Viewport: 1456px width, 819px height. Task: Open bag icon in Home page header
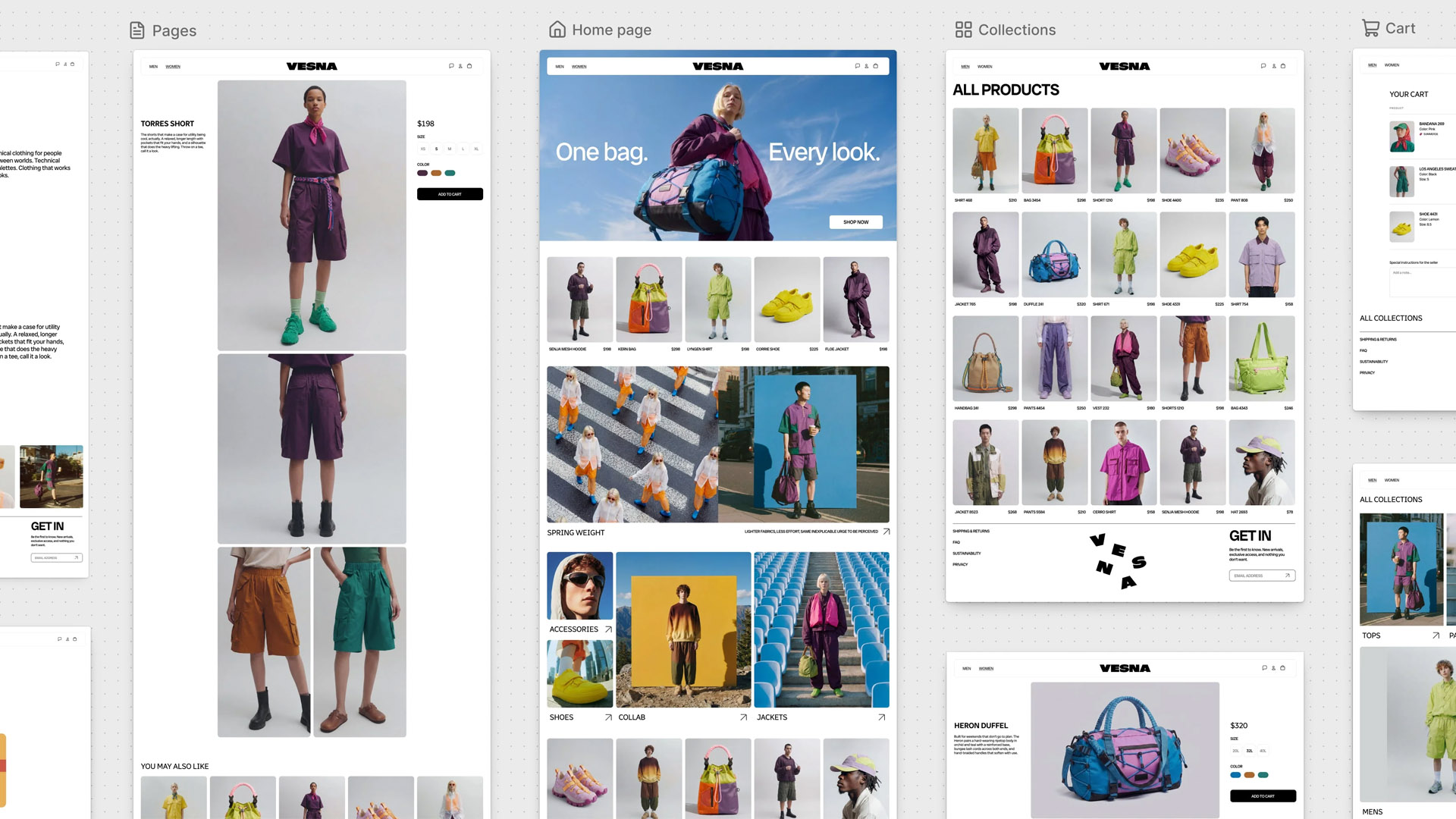(876, 66)
